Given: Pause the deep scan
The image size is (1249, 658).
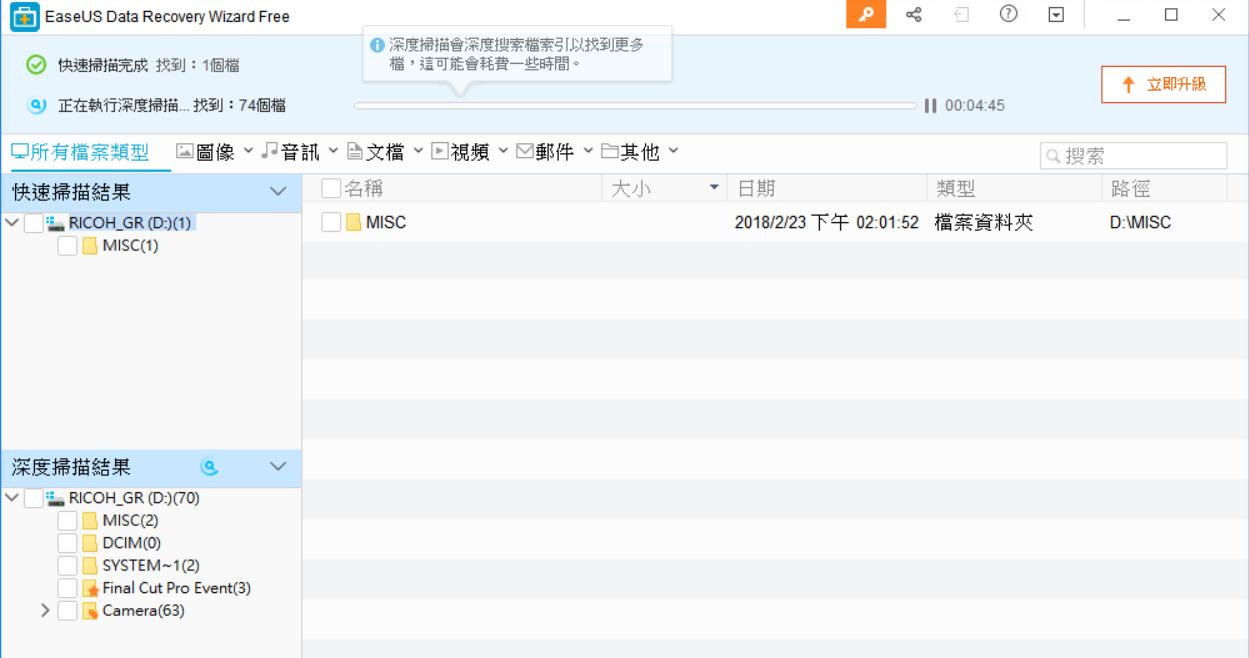Looking at the screenshot, I should [930, 105].
